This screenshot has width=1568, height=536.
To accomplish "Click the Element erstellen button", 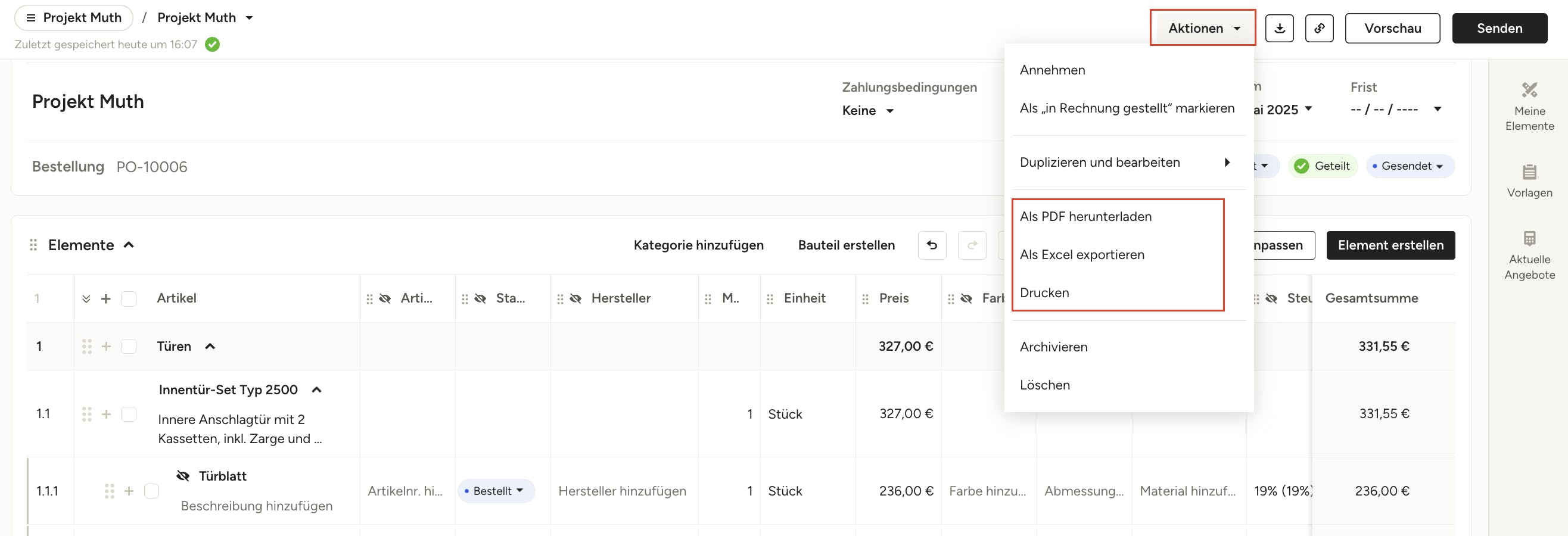I will tap(1390, 245).
